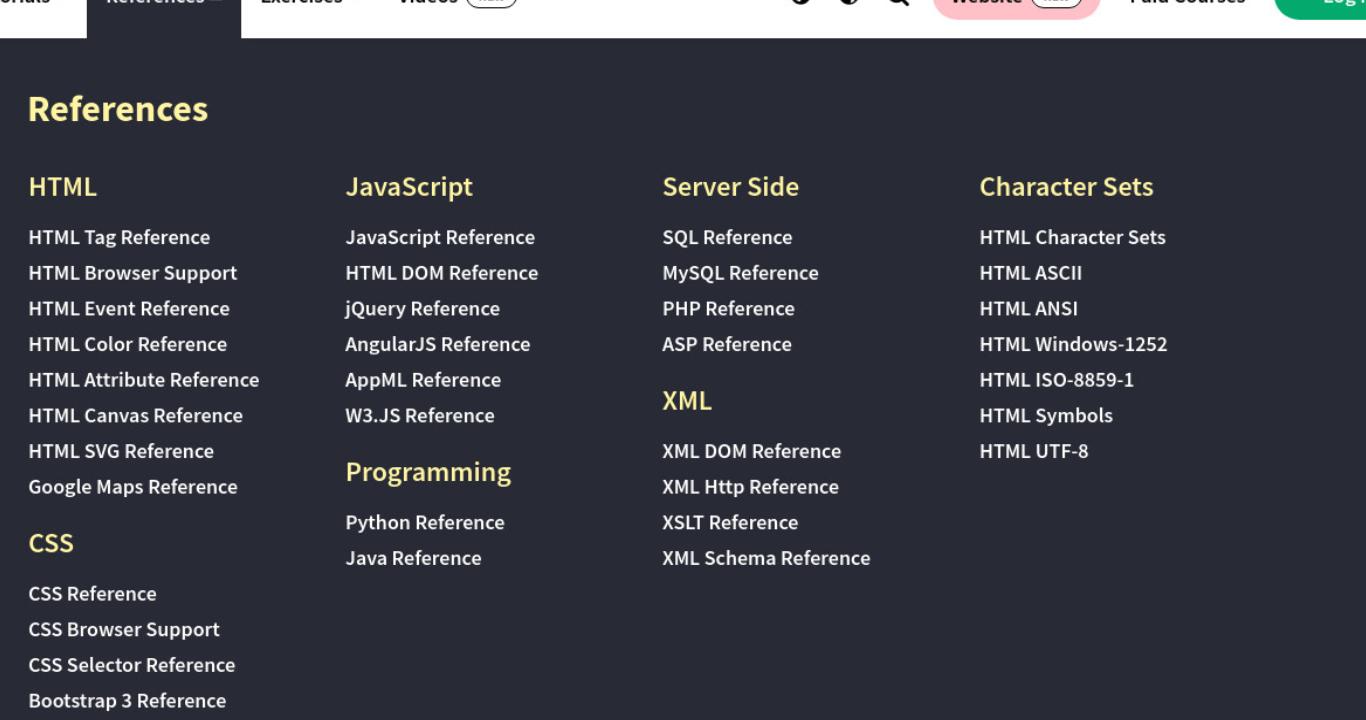Go to HTML Event Reference
1366x720 pixels.
click(129, 309)
